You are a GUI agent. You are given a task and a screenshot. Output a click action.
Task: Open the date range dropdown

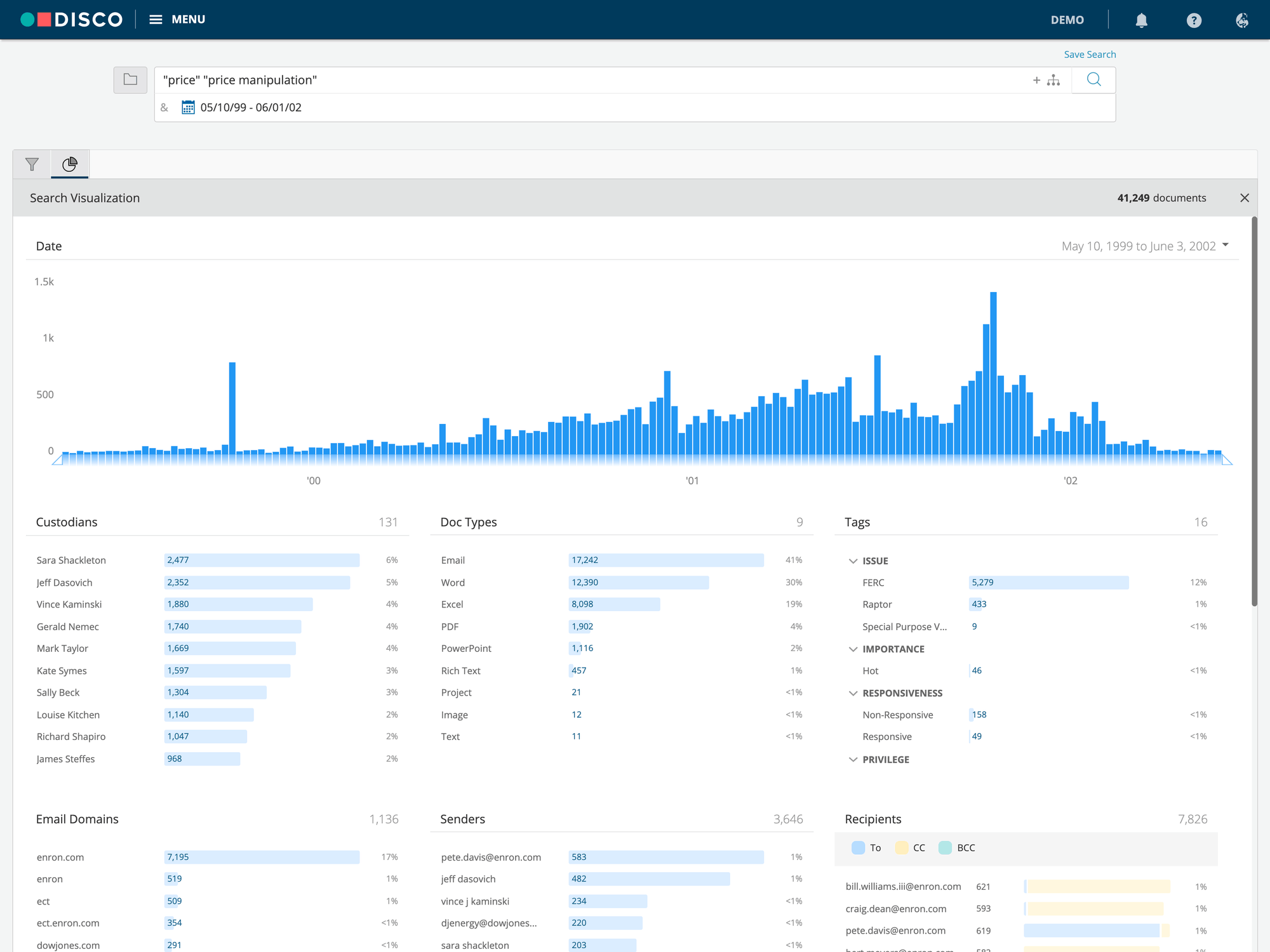tap(1226, 245)
